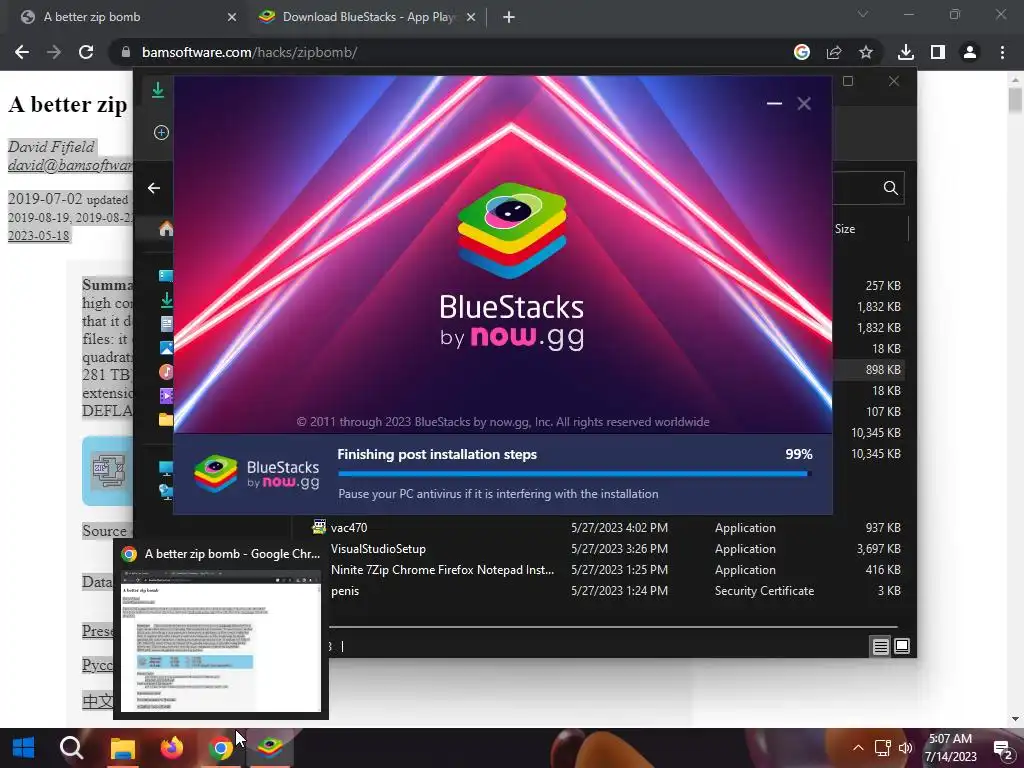Click the Source link on the web page
Image resolution: width=1024 pixels, height=768 pixels.
[x=104, y=531]
